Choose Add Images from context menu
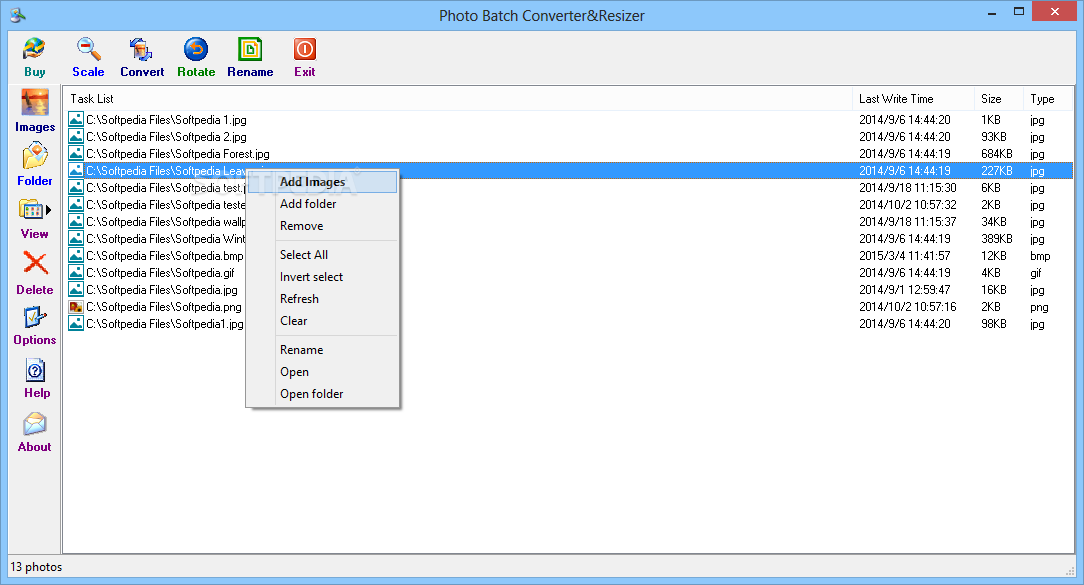The image size is (1084, 585). tap(322, 182)
